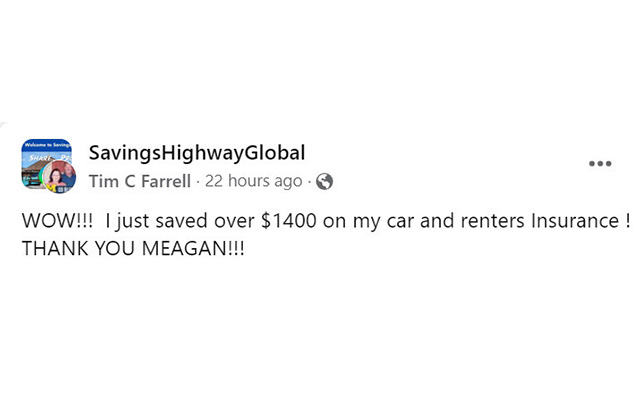Click the word "saved" in the post
The width and height of the screenshot is (633, 398).
coord(181,221)
